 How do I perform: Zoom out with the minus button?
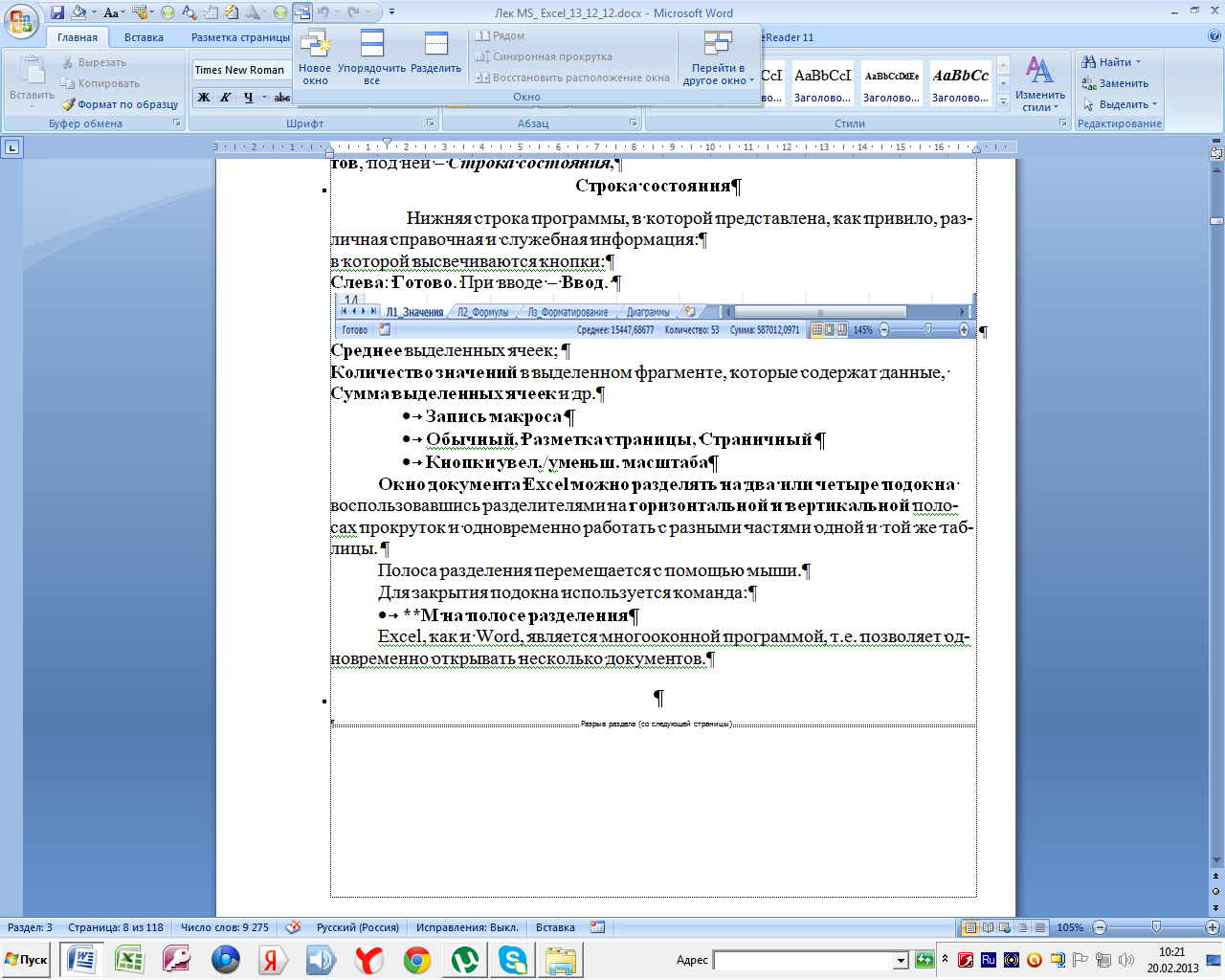(x=1100, y=927)
